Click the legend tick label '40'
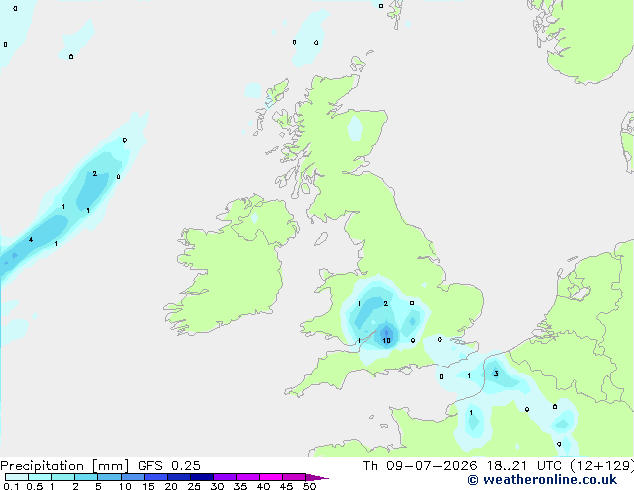This screenshot has width=634, height=490. (x=263, y=486)
